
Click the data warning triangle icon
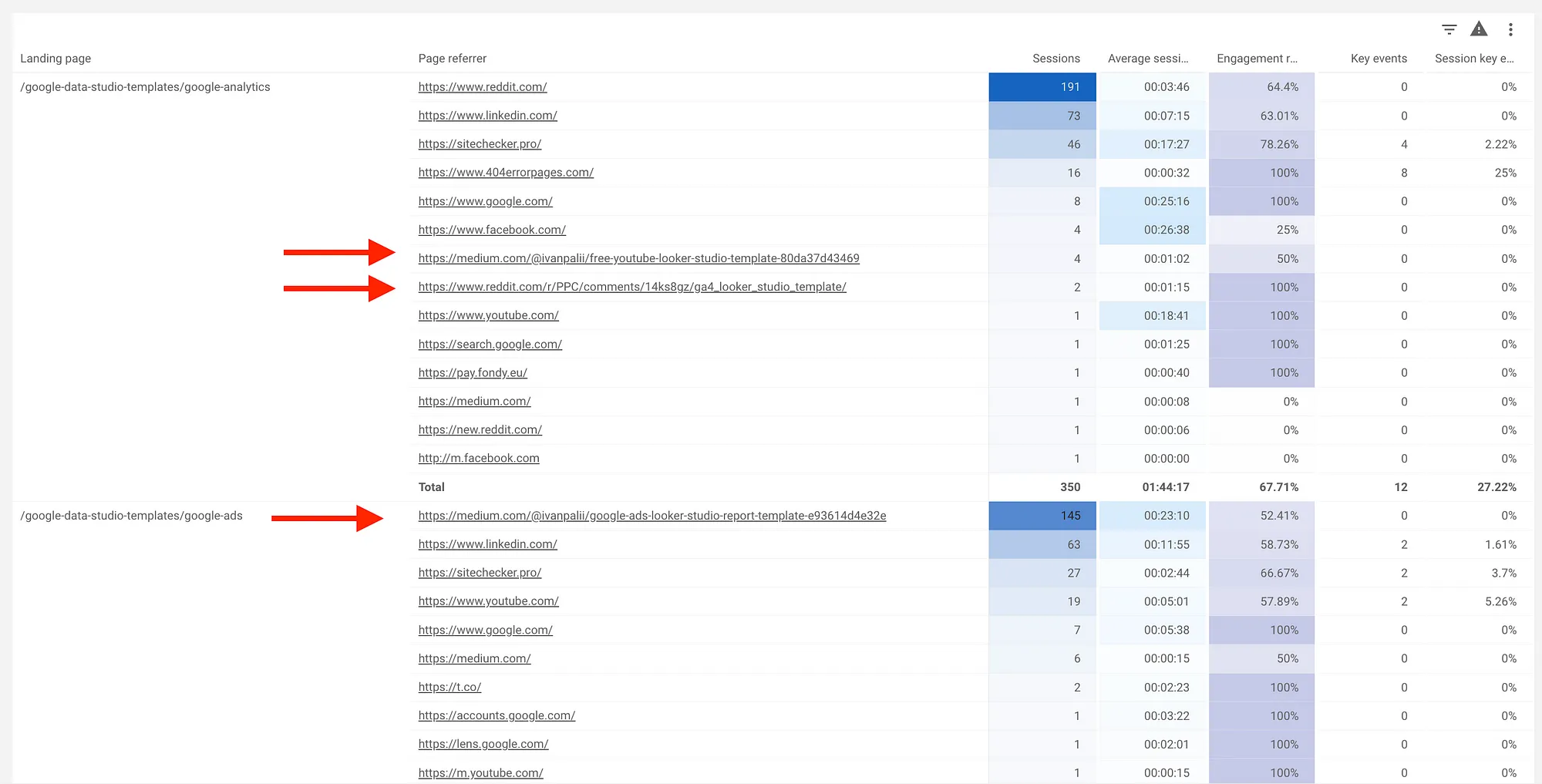[1479, 29]
